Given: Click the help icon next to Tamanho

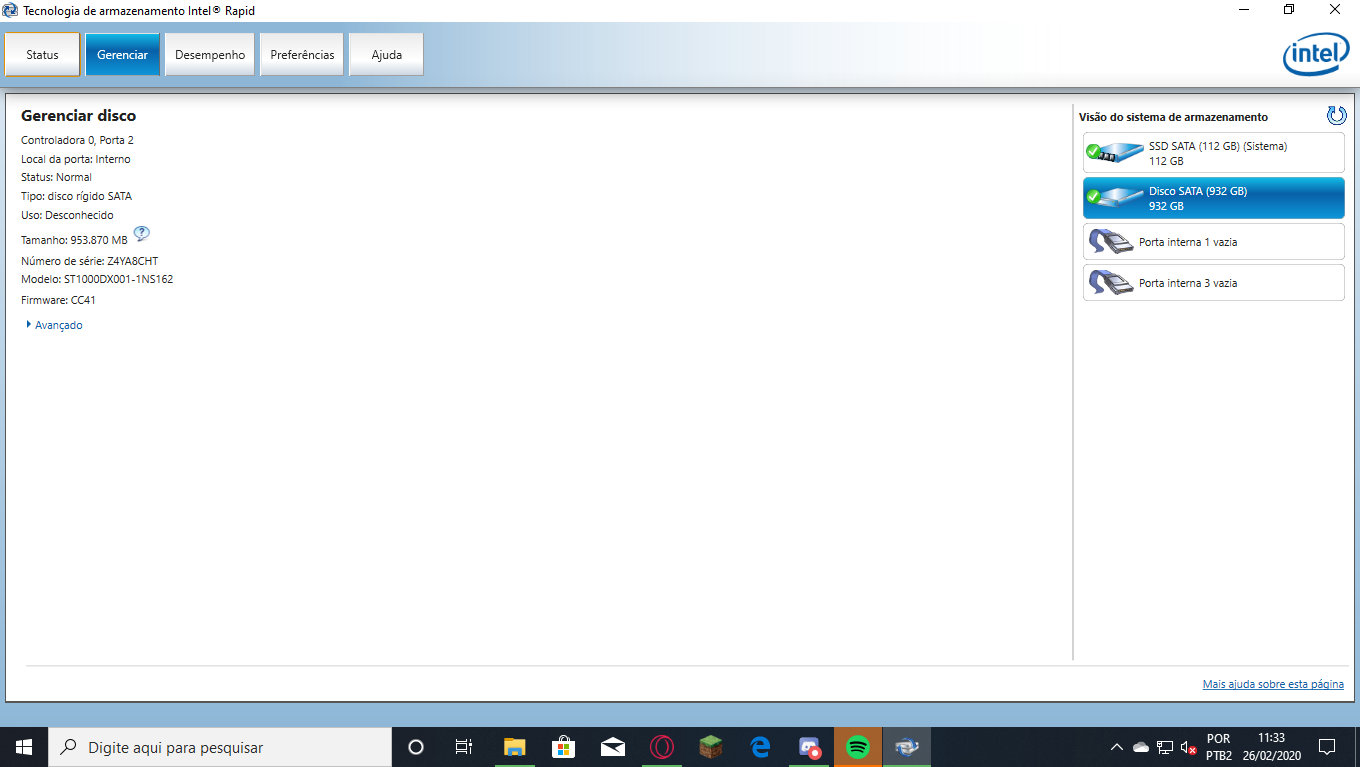Looking at the screenshot, I should click(x=142, y=234).
